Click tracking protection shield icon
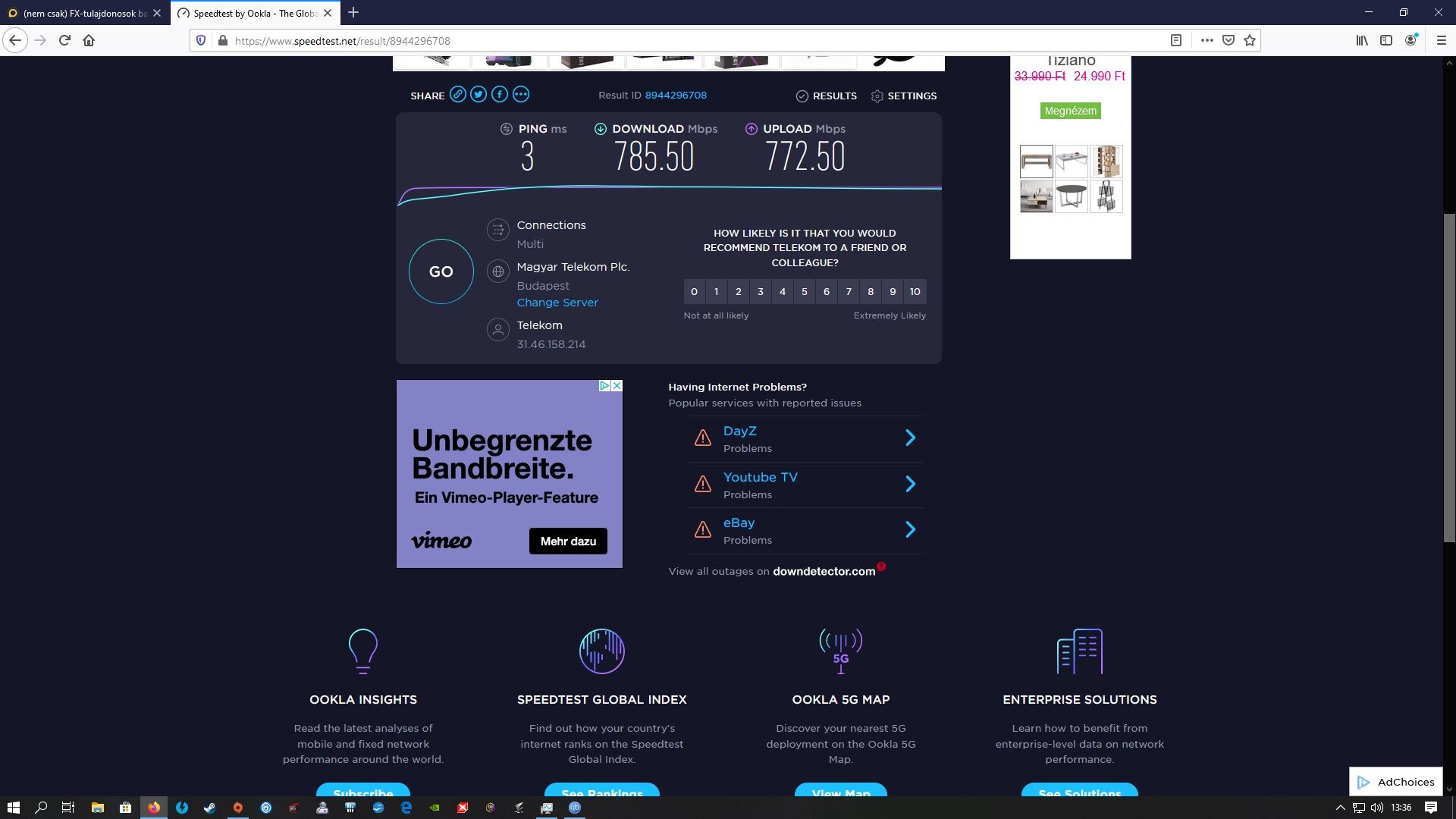This screenshot has width=1456, height=819. tap(201, 41)
